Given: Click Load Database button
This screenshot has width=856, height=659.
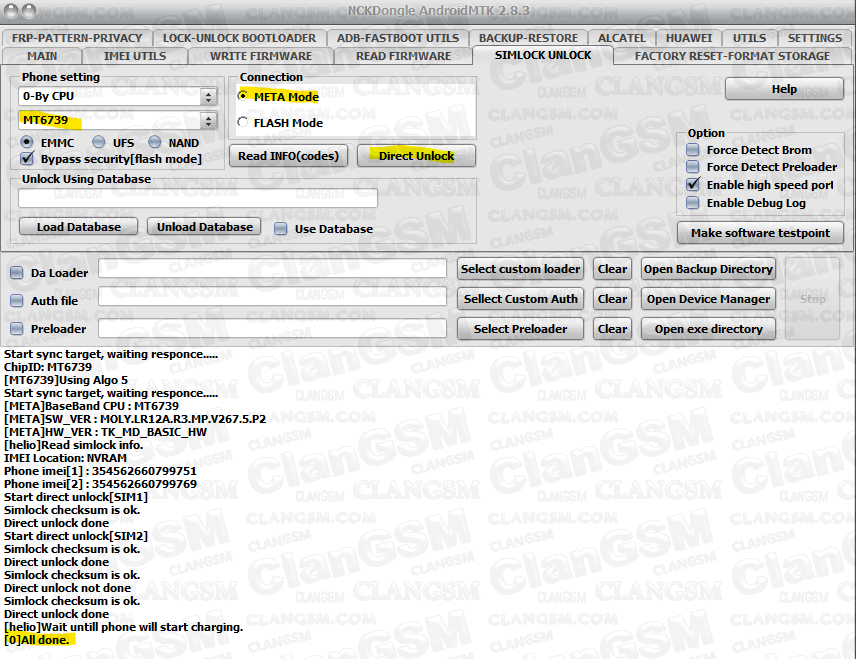Looking at the screenshot, I should (79, 227).
